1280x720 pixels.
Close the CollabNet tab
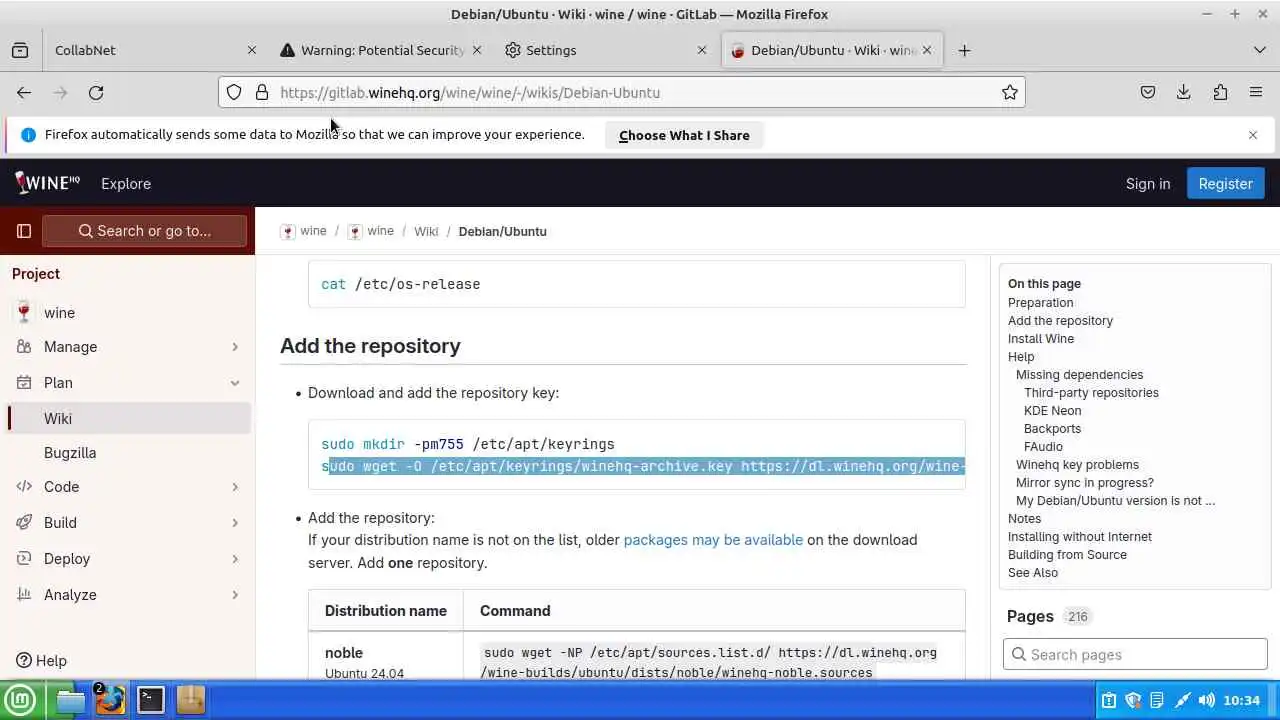tap(252, 50)
